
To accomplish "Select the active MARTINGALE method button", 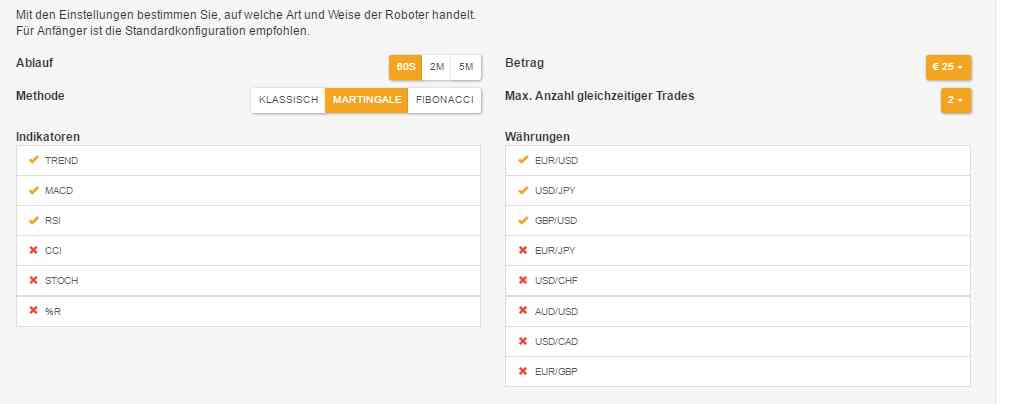I will coord(367,100).
